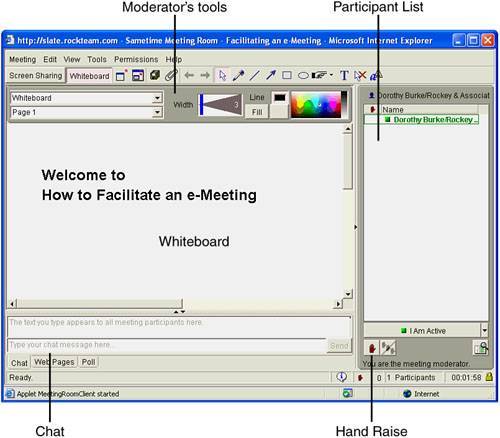Adjust the line Width slider
500x438 pixels.
click(x=221, y=105)
